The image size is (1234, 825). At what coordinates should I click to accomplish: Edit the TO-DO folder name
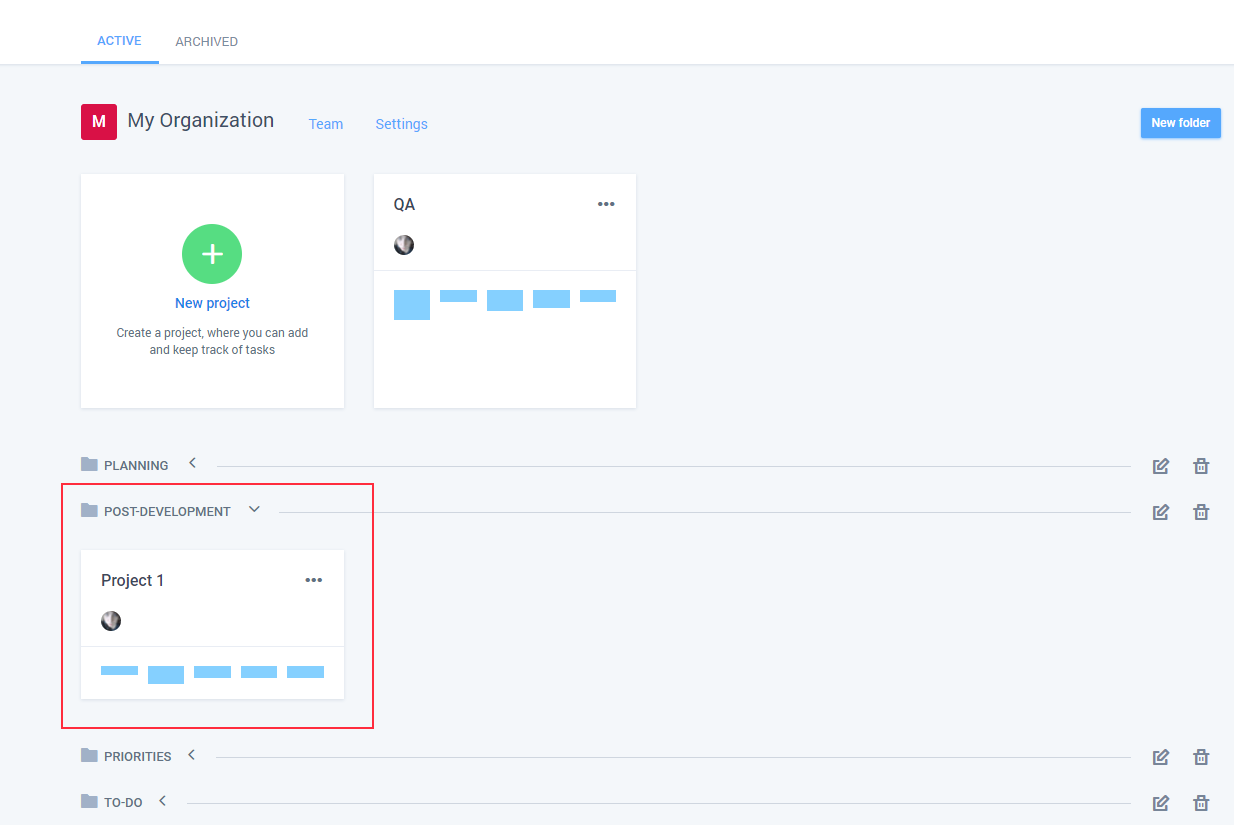pyautogui.click(x=1160, y=803)
